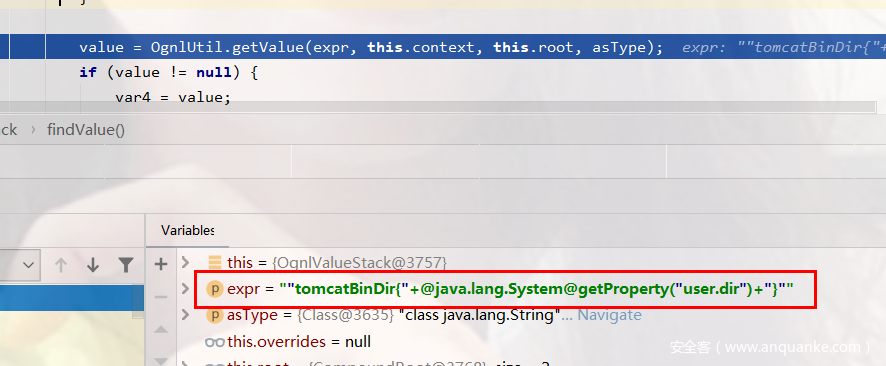Select the down arrow frame navigation icon
Screen dimensions: 886x366
93,264
